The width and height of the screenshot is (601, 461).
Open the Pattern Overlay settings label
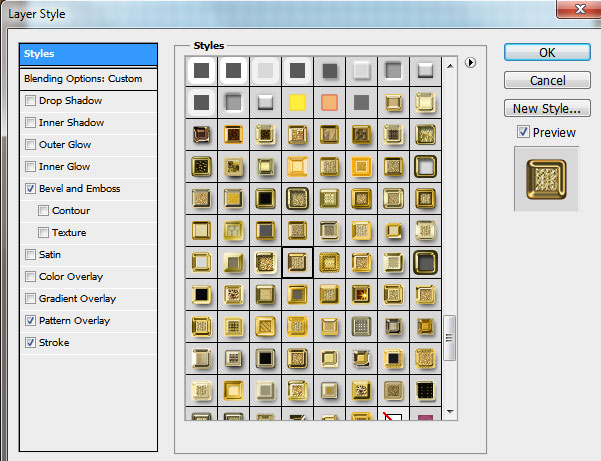pyautogui.click(x=74, y=321)
